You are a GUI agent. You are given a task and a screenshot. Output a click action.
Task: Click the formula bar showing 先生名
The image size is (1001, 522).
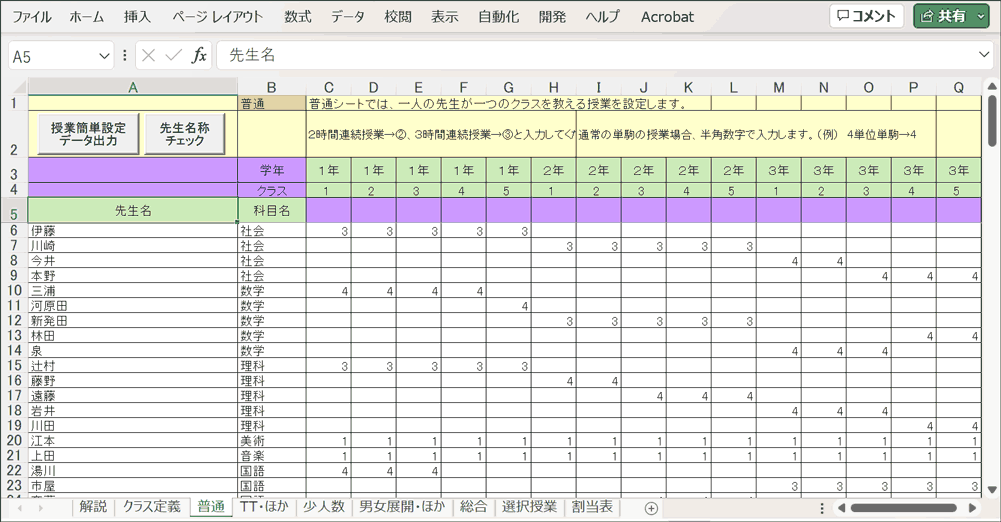tap(597, 56)
